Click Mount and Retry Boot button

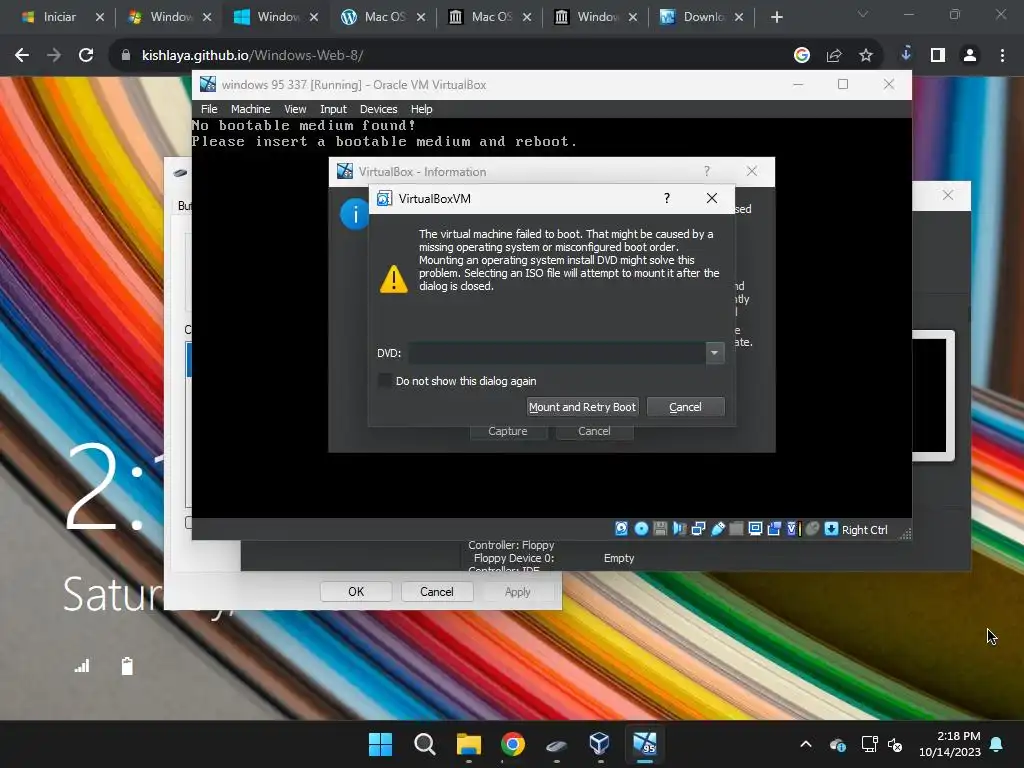582,407
